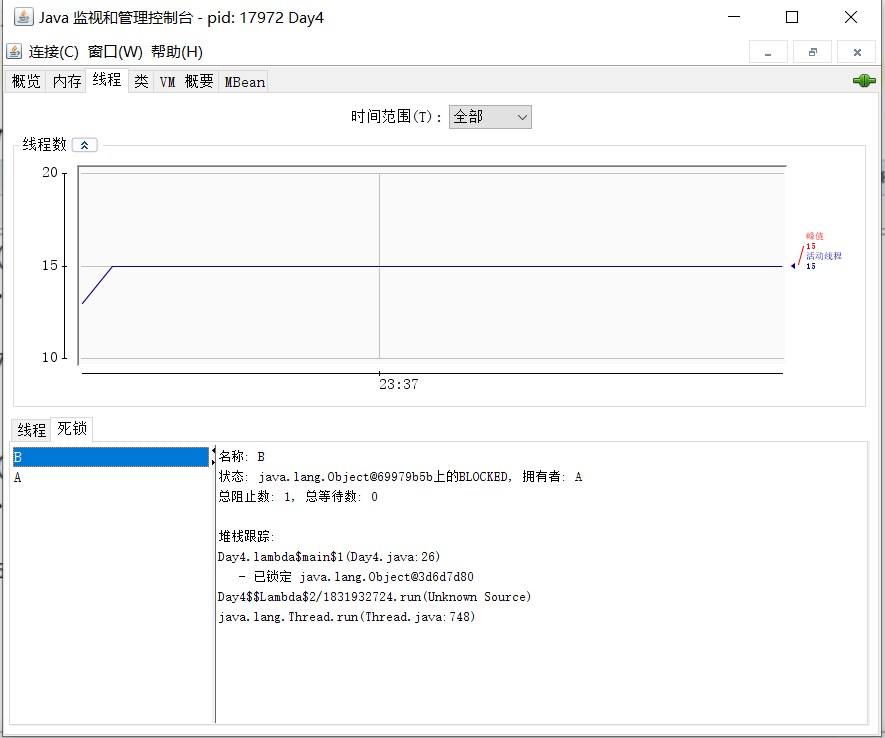Select thread B in the deadlock list

[111, 457]
